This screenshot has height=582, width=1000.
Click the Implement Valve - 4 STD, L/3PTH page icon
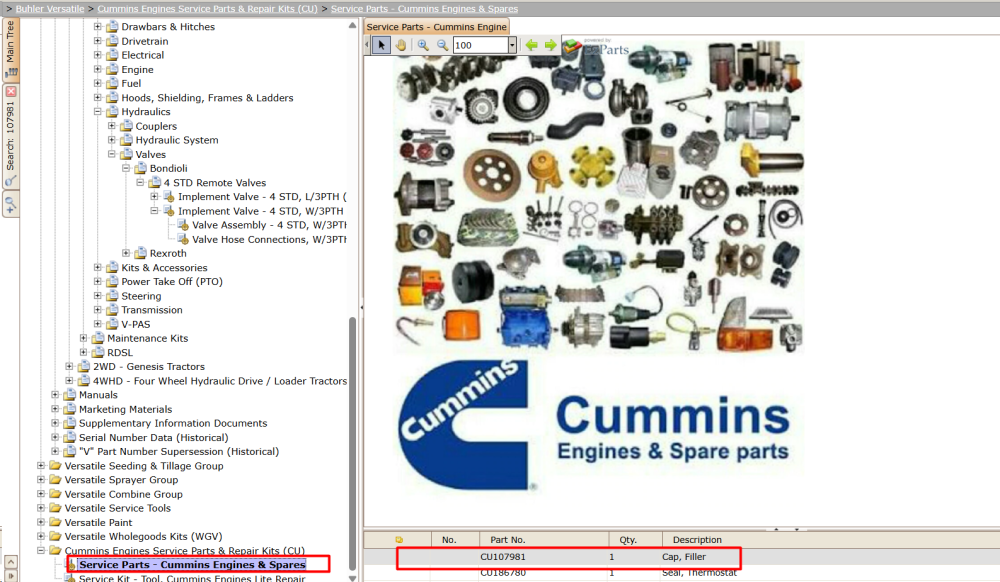click(x=169, y=196)
